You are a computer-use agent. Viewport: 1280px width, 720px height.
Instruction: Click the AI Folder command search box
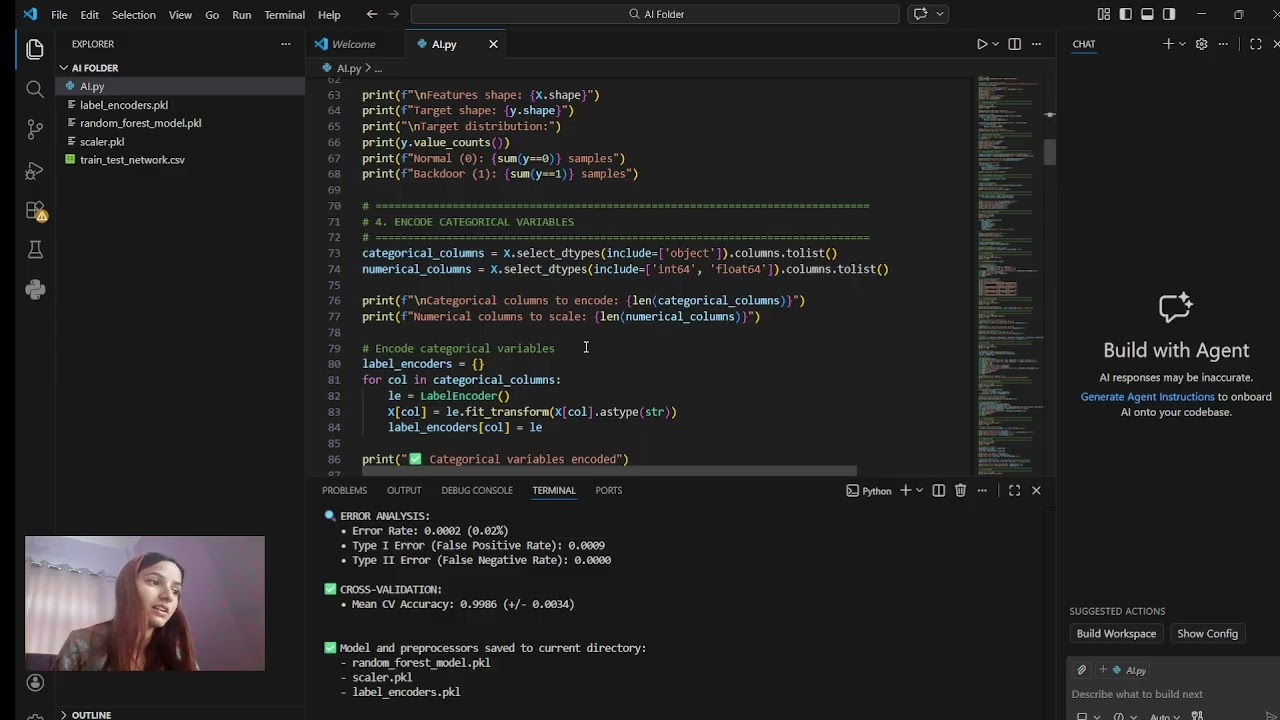(x=655, y=14)
